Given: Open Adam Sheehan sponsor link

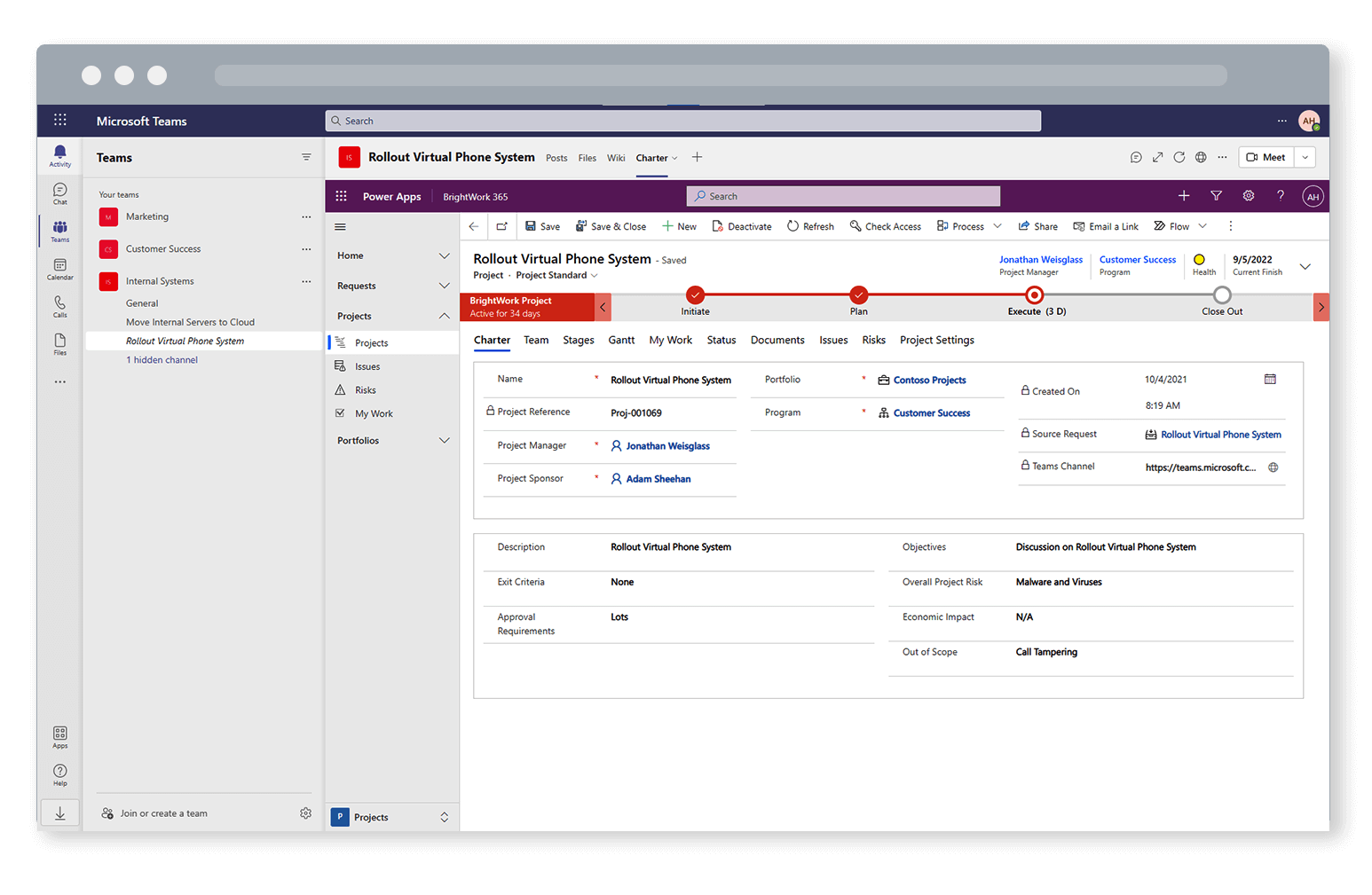Looking at the screenshot, I should tap(658, 479).
